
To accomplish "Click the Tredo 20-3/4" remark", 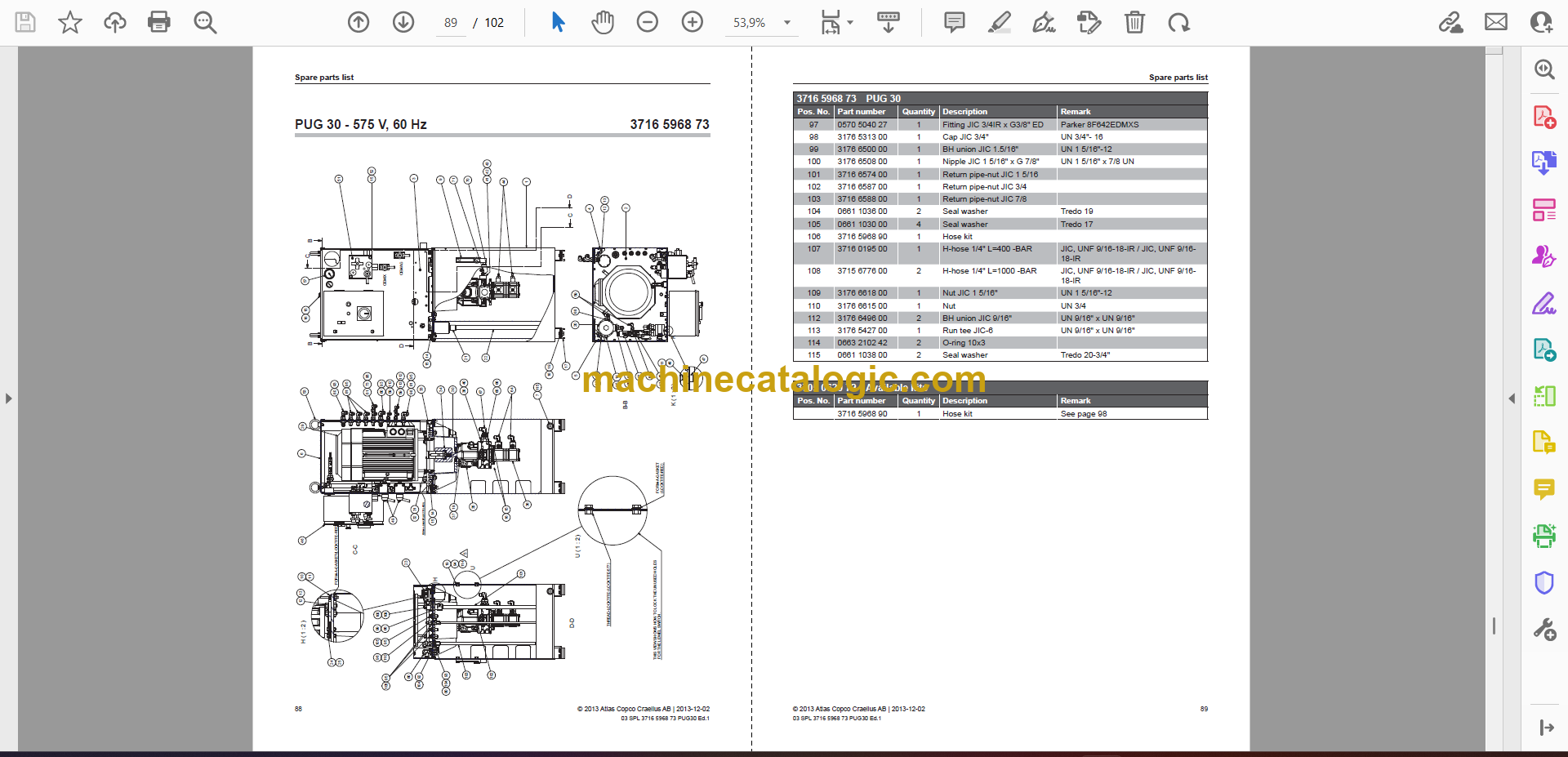I will pos(1085,355).
